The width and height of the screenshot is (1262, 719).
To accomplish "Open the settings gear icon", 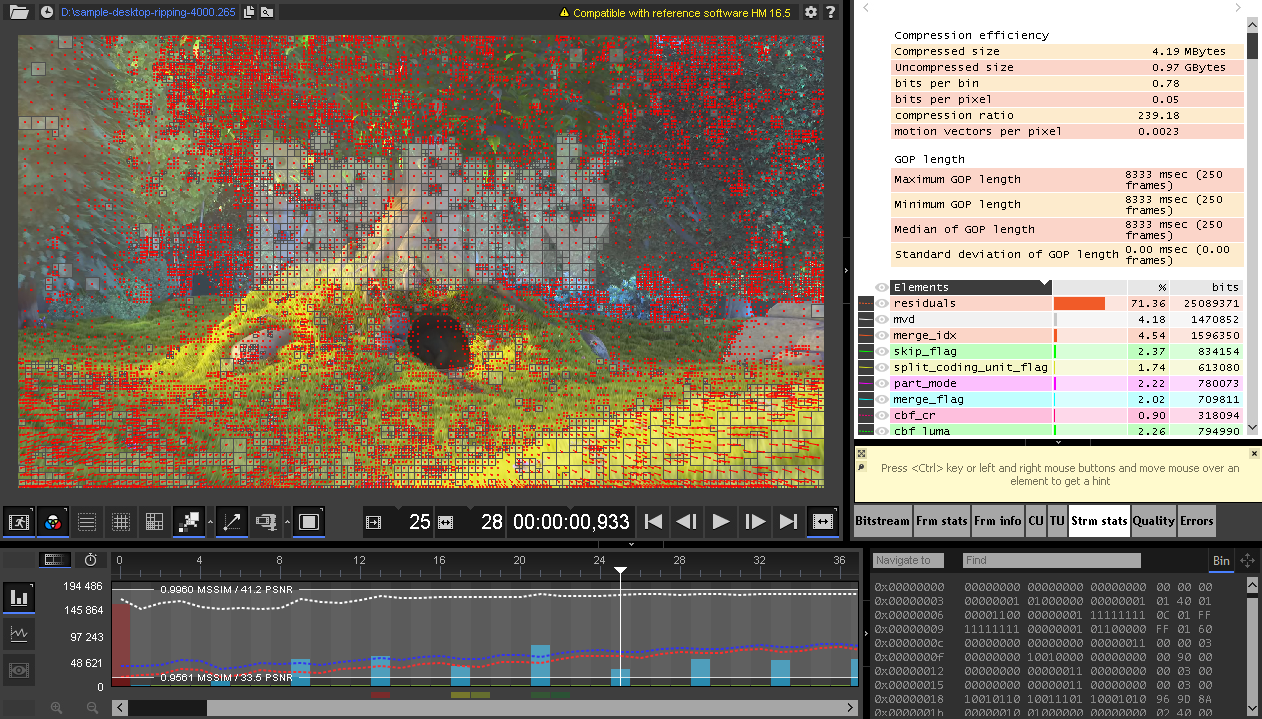I will (810, 13).
